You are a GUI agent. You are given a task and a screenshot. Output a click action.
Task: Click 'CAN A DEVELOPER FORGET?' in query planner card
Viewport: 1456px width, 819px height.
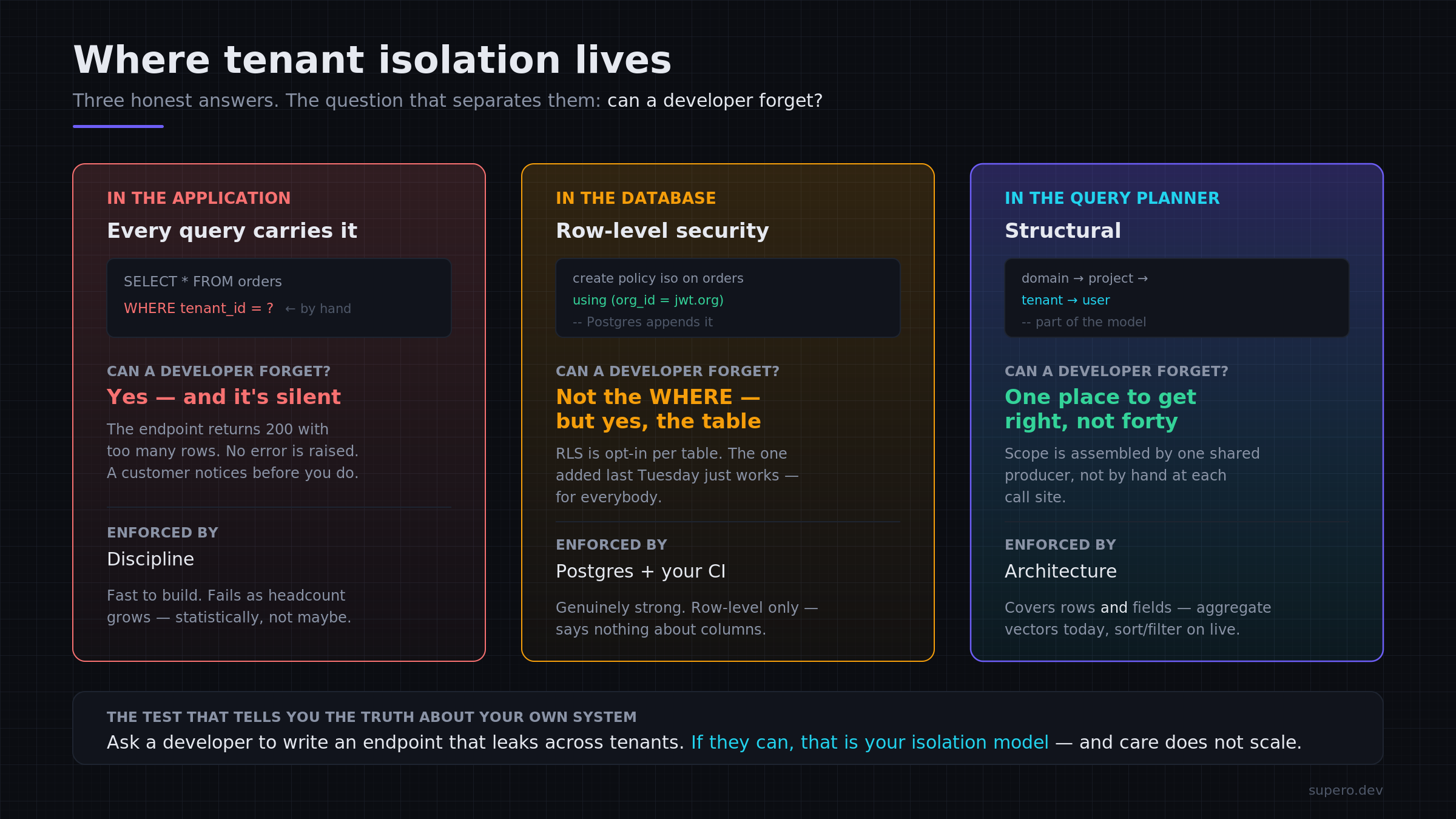point(1116,371)
